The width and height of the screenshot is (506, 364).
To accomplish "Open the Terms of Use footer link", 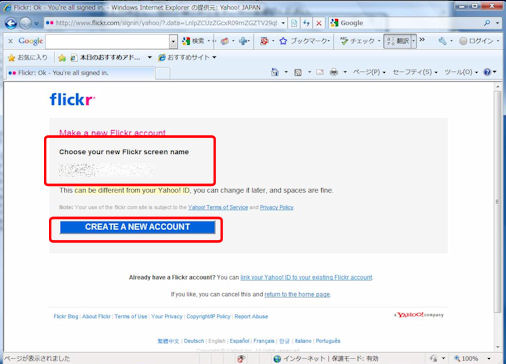I will (x=131, y=316).
